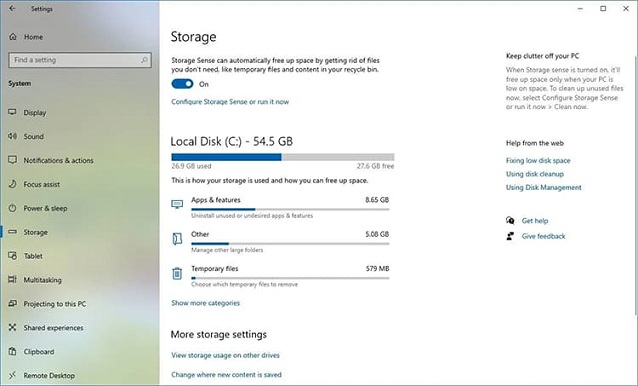Select Notifications & actions in sidebar
638x386 pixels.
(x=58, y=160)
